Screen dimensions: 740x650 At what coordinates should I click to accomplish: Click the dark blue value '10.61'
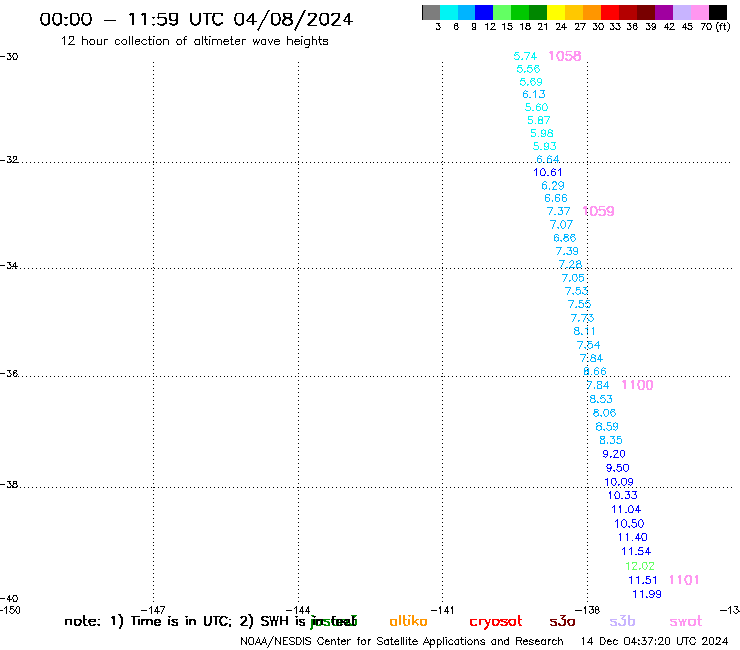tap(548, 172)
